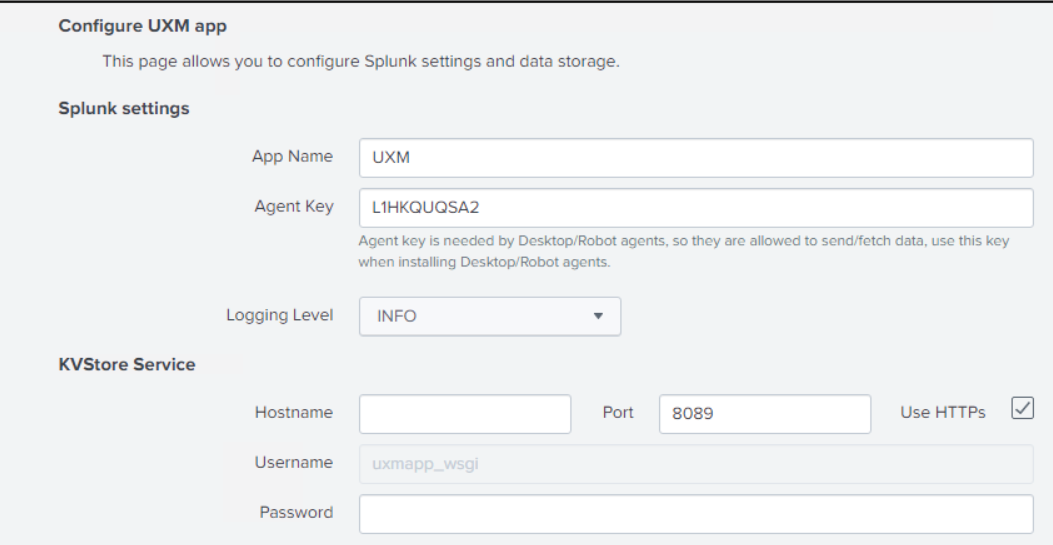Click the disabled Username field uxmapp_wsgi
The height and width of the screenshot is (545, 1053).
tap(695, 463)
